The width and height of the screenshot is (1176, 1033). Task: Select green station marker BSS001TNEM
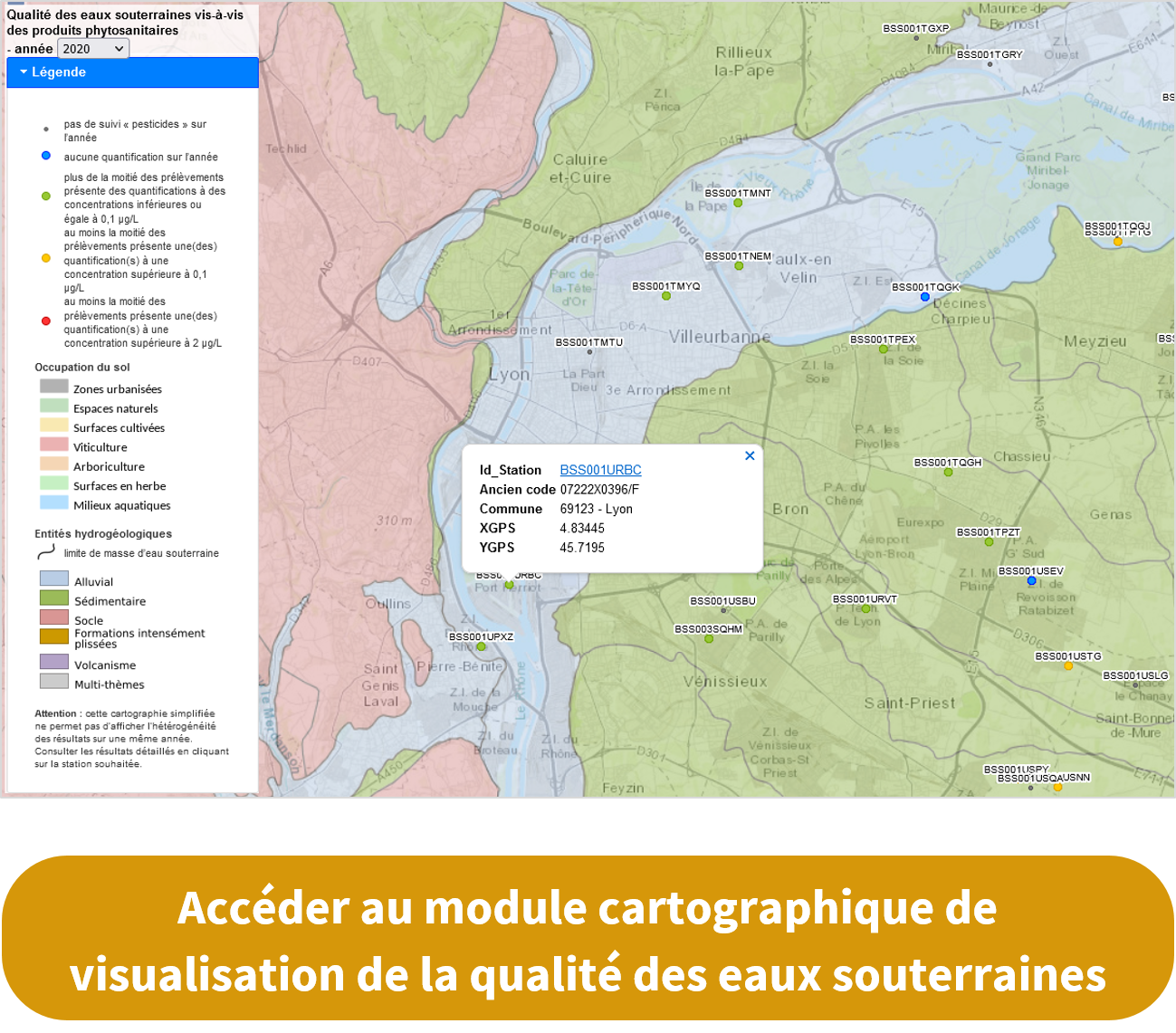pyautogui.click(x=739, y=266)
